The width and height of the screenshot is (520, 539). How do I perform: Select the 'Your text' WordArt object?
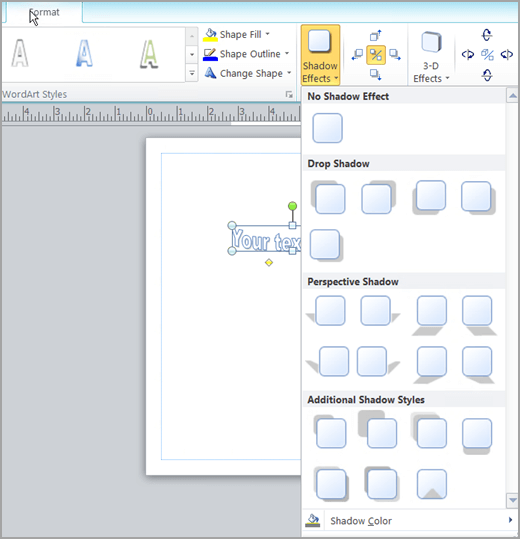[x=265, y=239]
